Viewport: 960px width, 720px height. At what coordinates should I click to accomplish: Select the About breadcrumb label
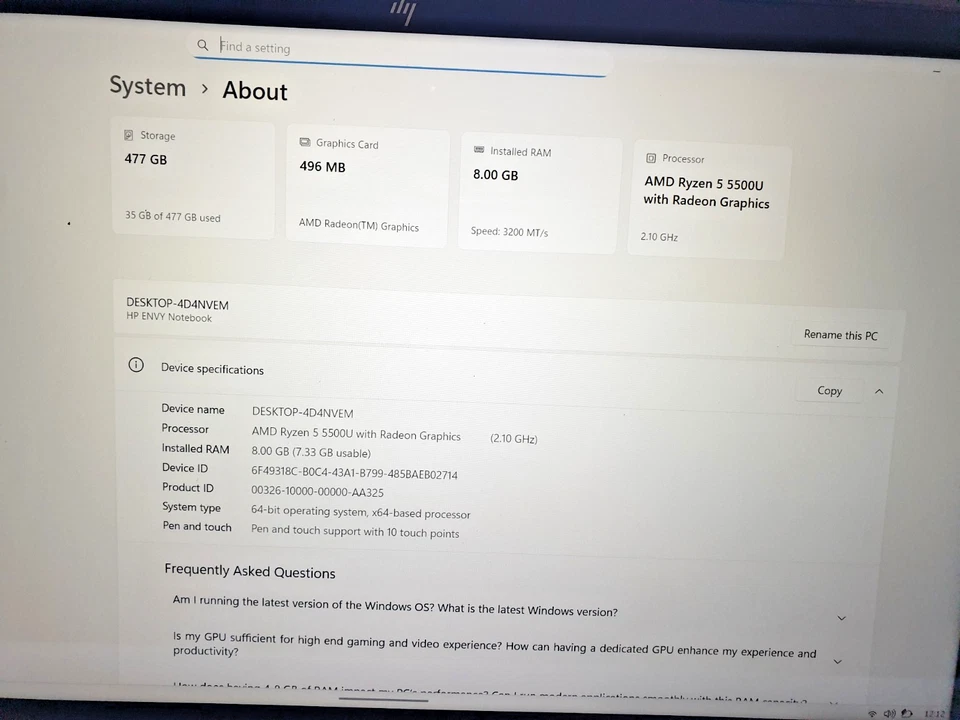[254, 91]
